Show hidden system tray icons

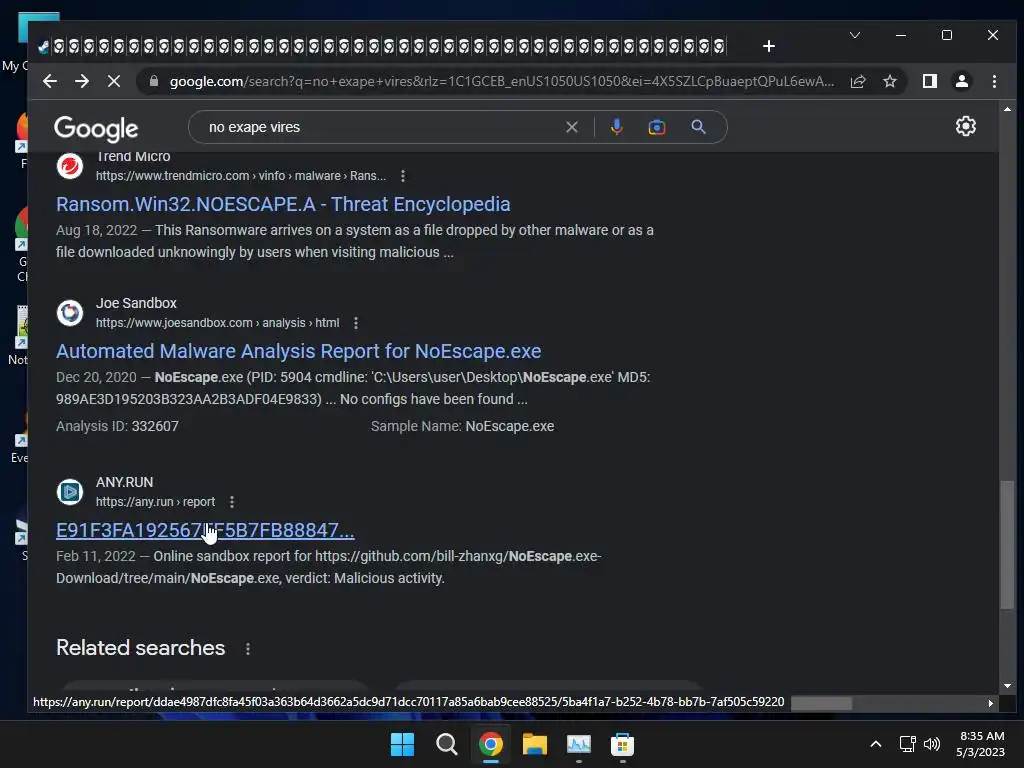pos(876,744)
